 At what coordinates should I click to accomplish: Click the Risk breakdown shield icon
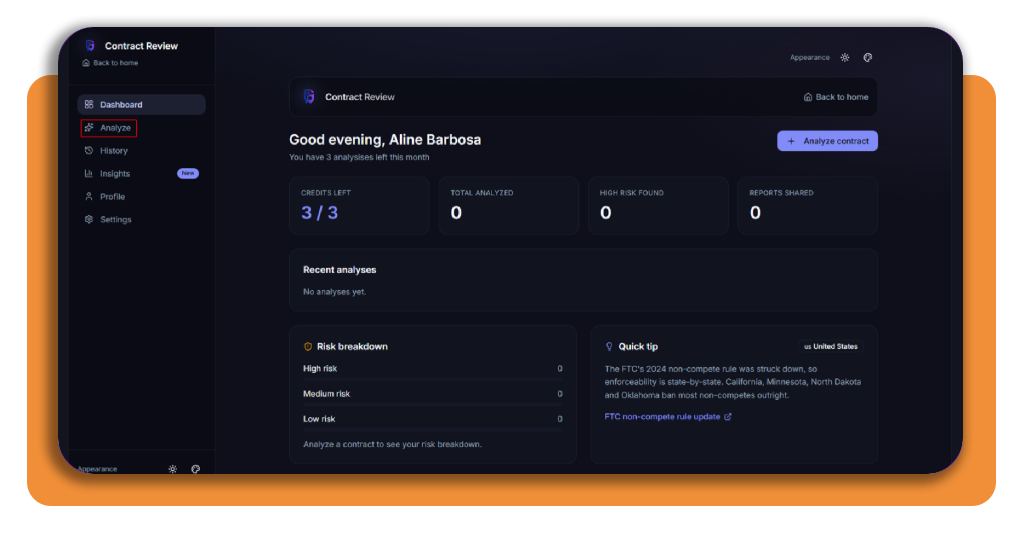point(308,347)
